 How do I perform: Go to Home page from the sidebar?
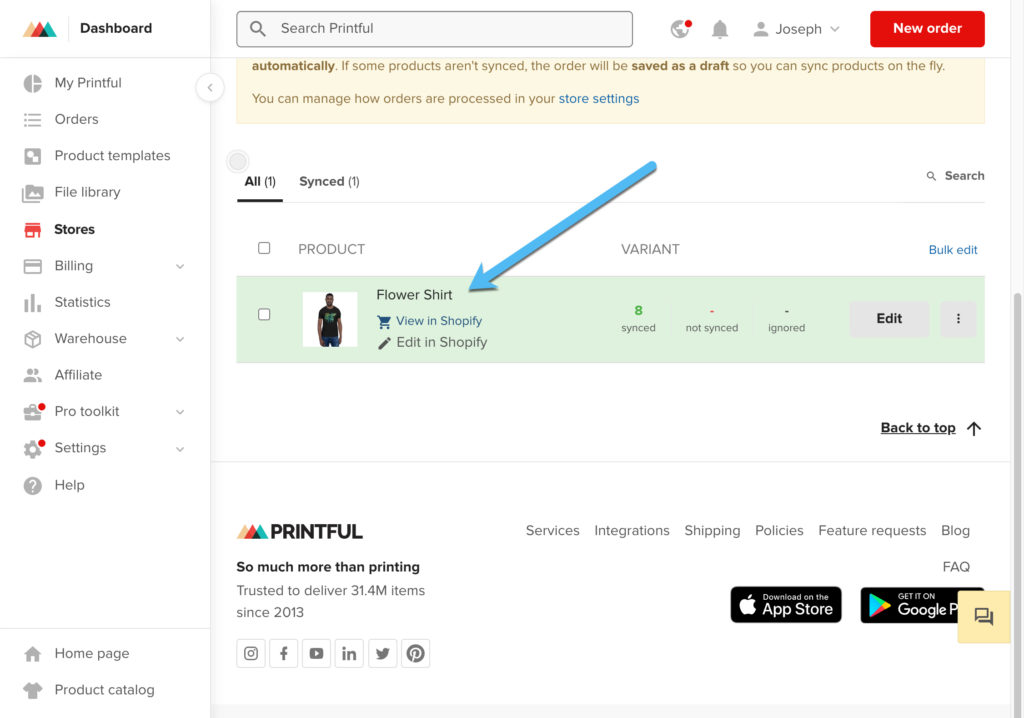point(91,653)
